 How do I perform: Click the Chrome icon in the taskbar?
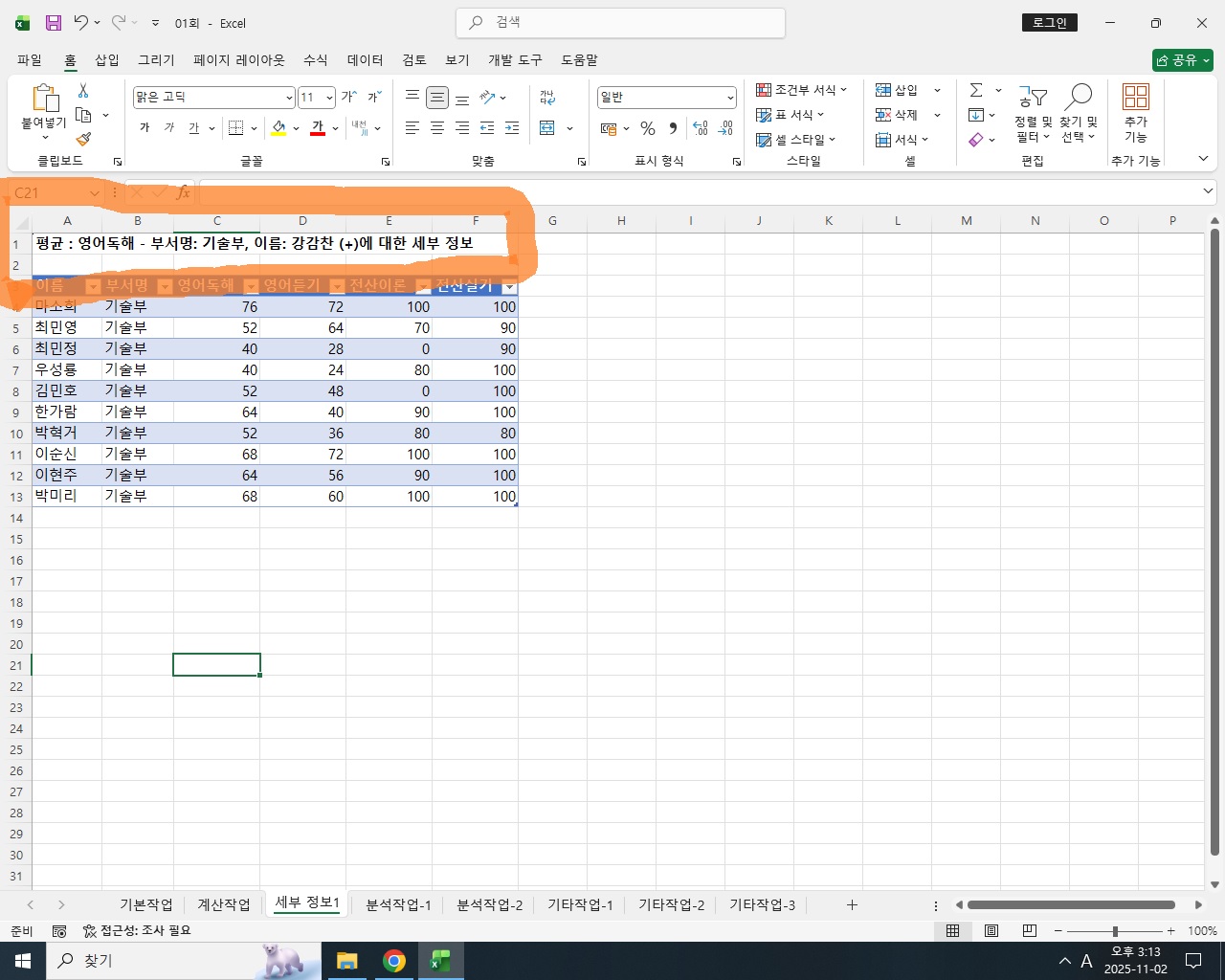393,961
